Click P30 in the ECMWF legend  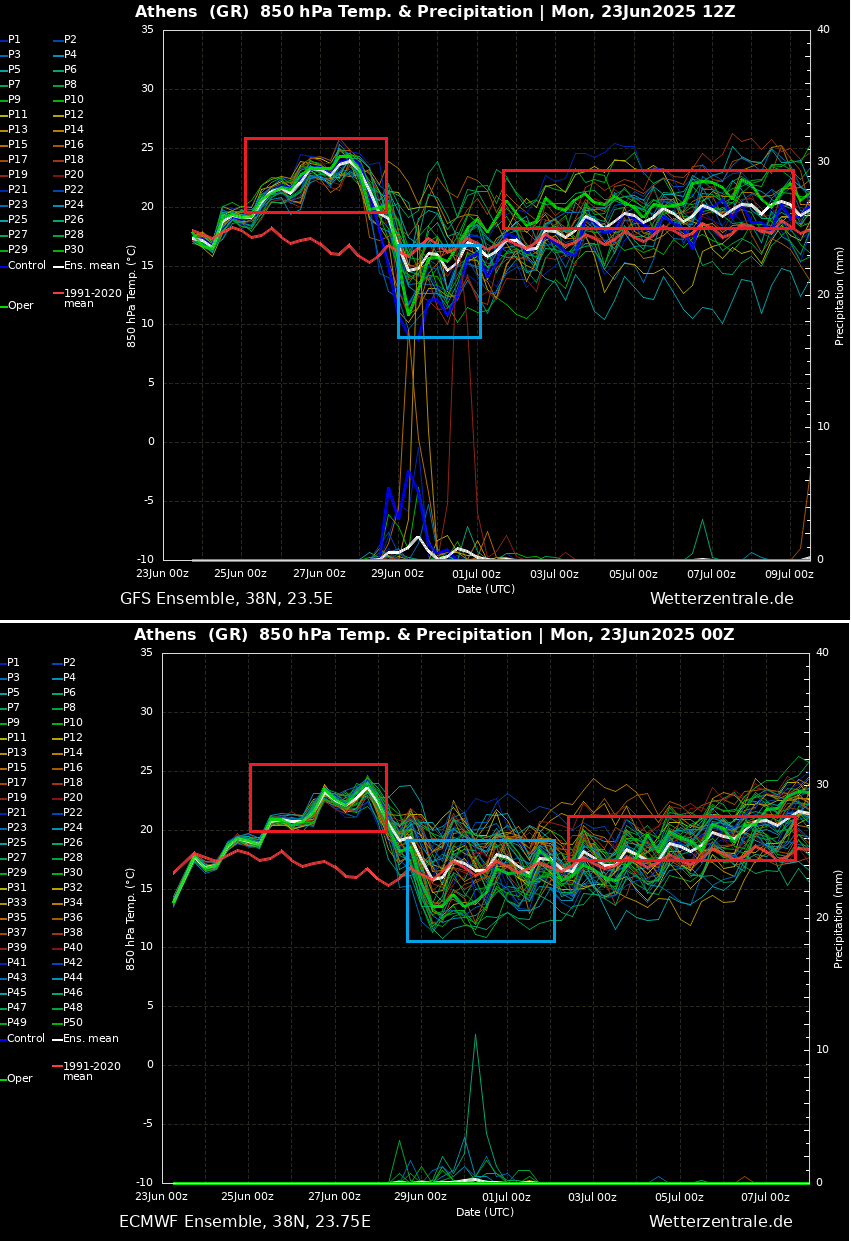click(73, 873)
